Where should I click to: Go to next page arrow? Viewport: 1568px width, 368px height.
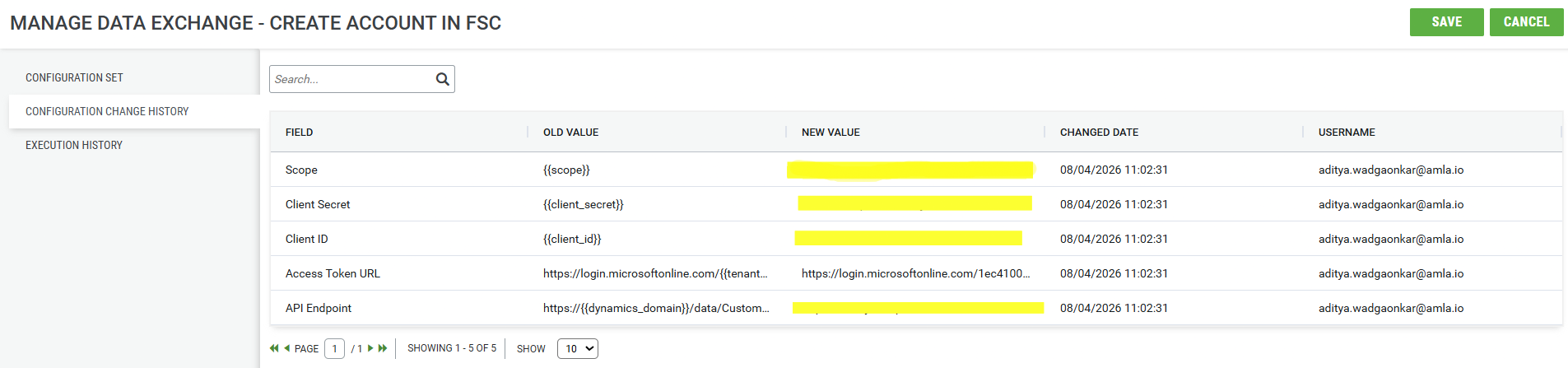370,348
